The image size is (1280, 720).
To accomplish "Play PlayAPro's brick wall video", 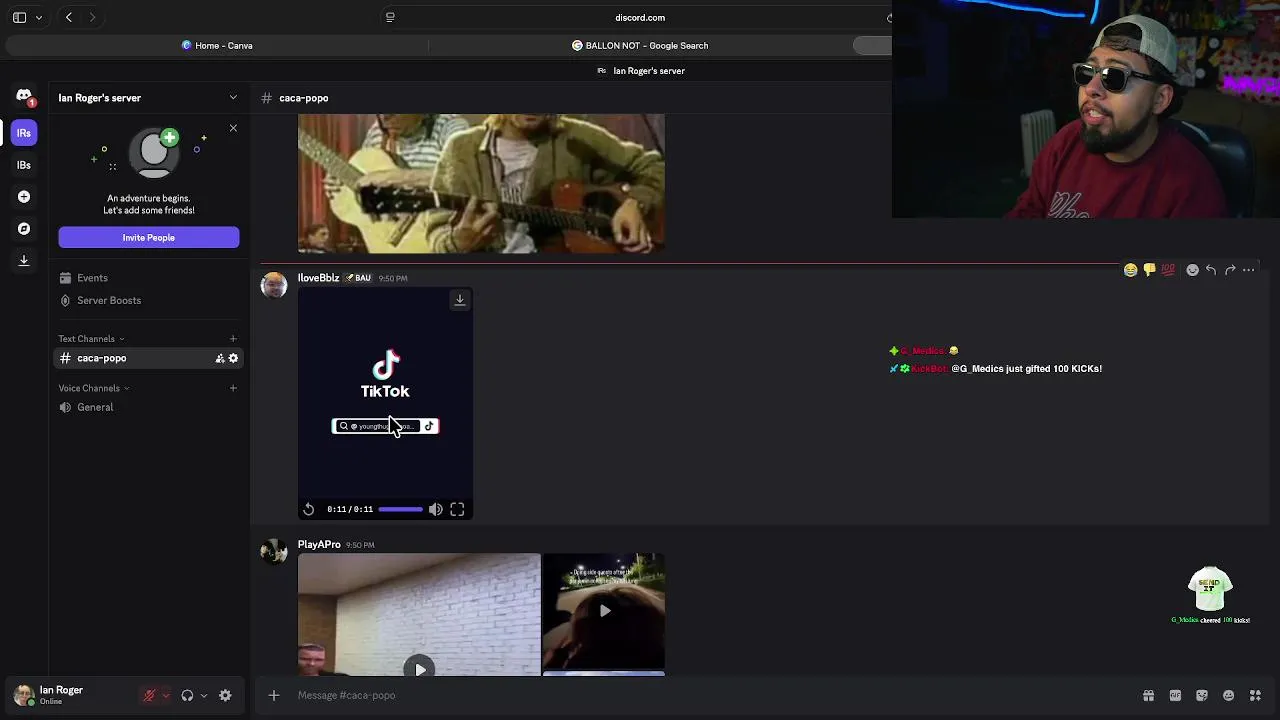I will [x=420, y=668].
